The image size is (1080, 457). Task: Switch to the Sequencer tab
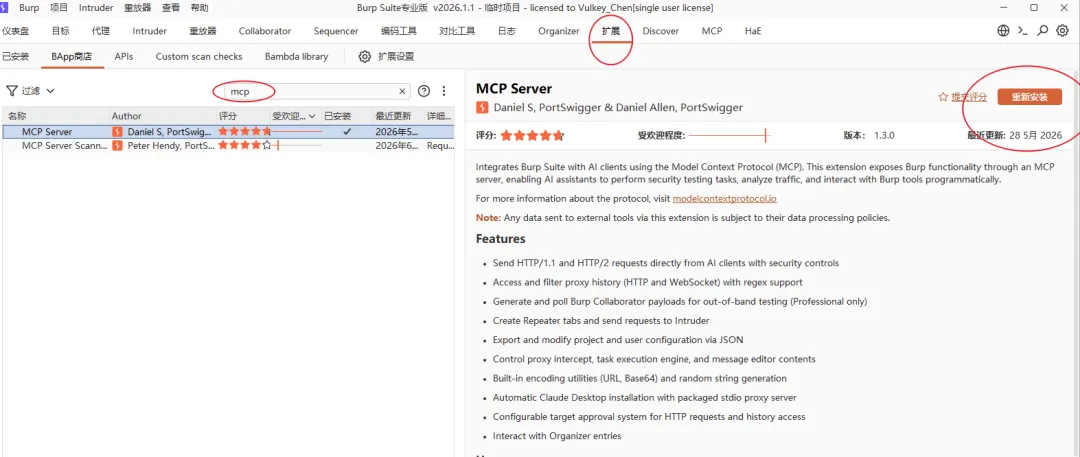pyautogui.click(x=335, y=31)
